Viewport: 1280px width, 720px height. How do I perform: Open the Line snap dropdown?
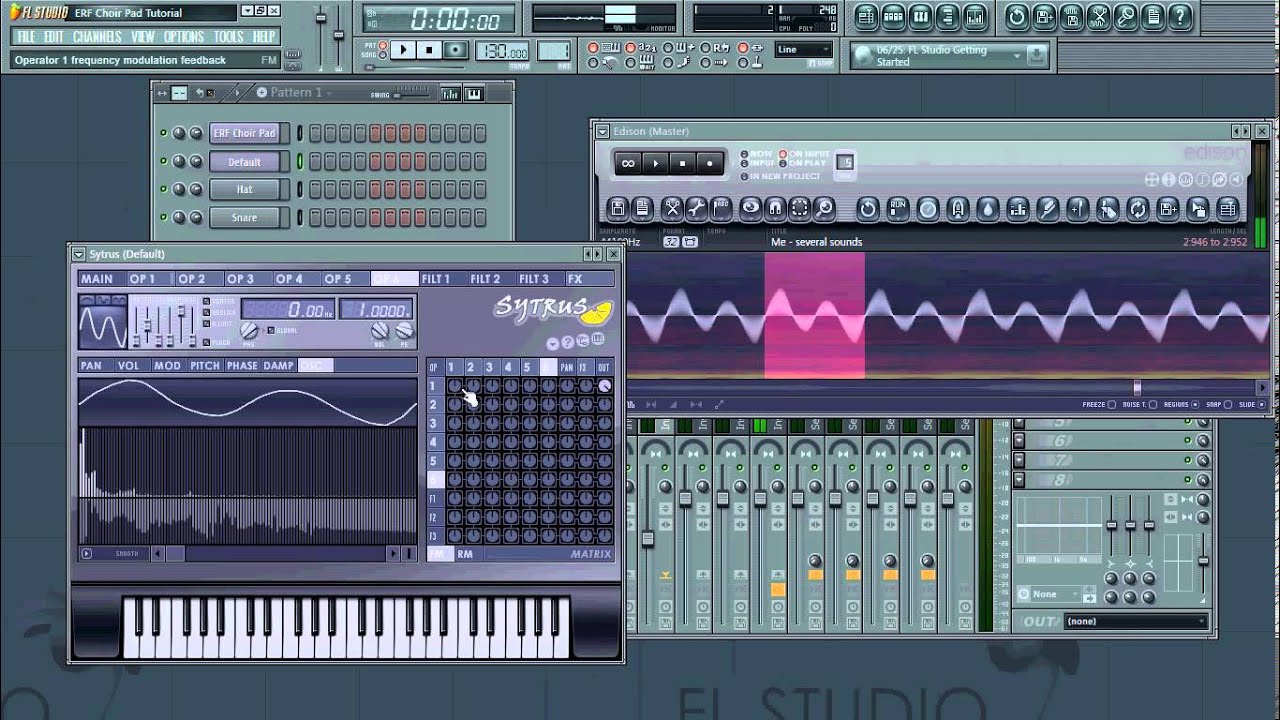point(803,50)
